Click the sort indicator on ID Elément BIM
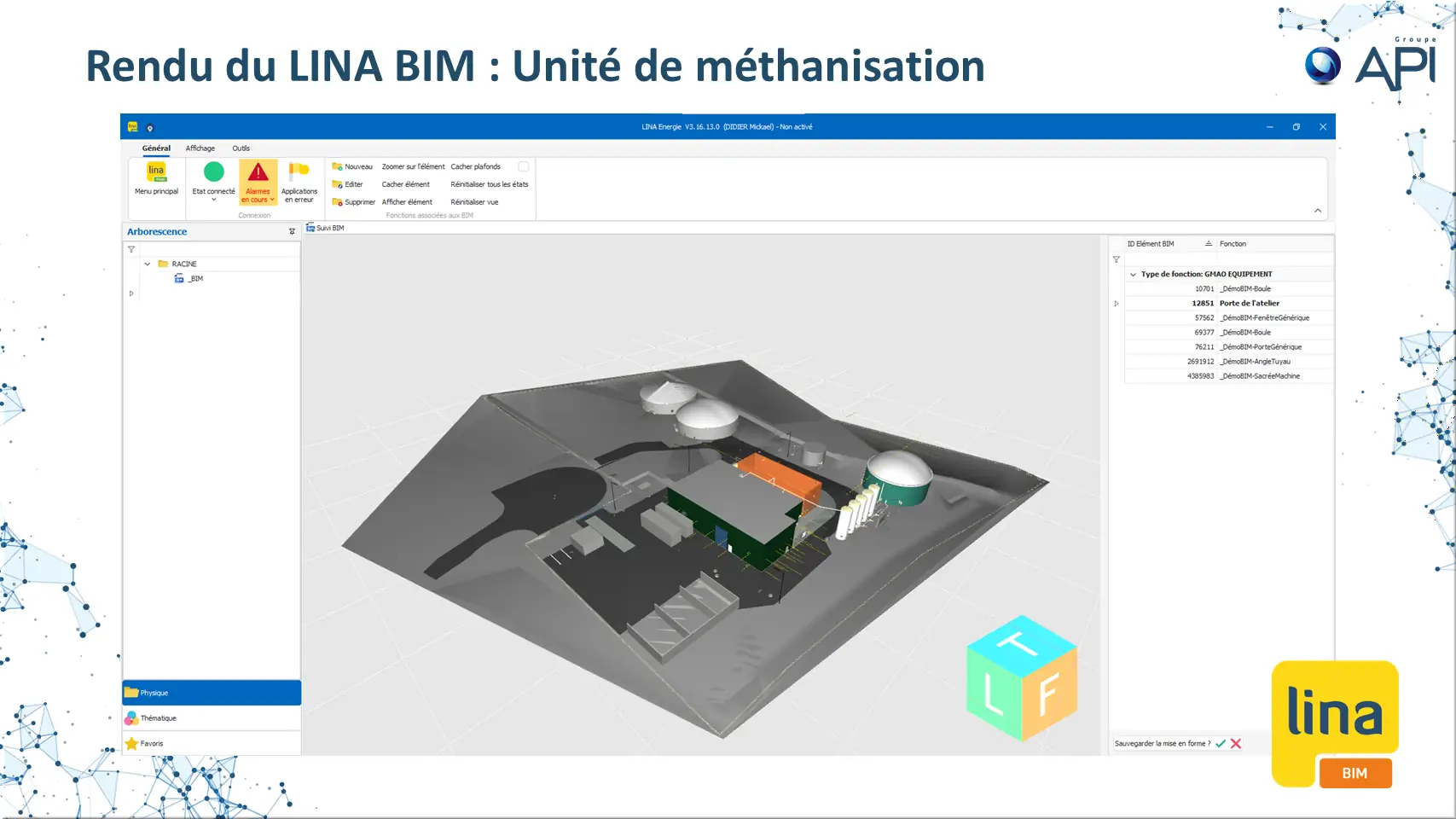 point(1209,244)
